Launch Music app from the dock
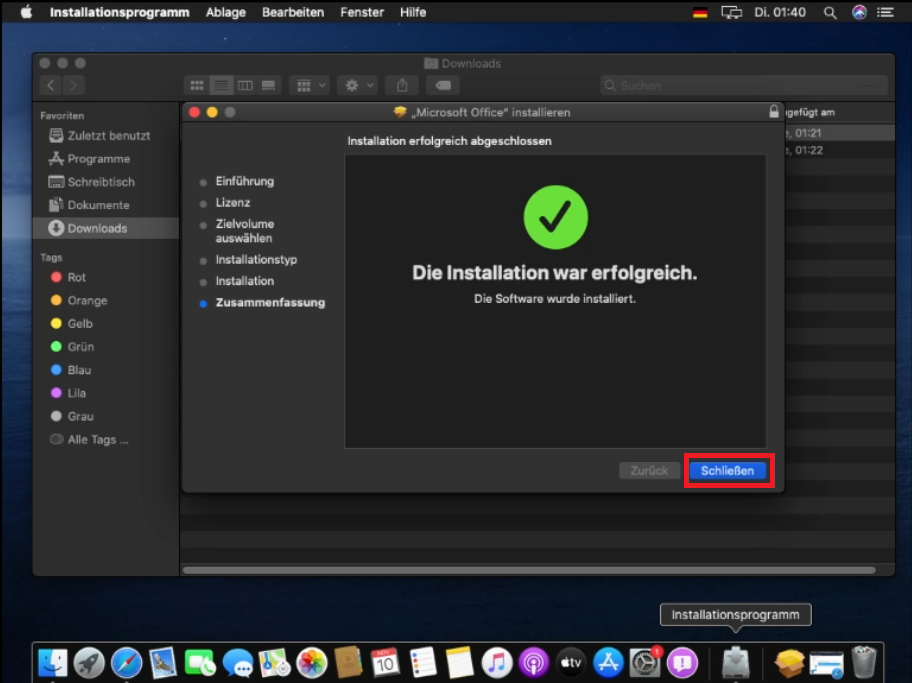 [x=497, y=662]
